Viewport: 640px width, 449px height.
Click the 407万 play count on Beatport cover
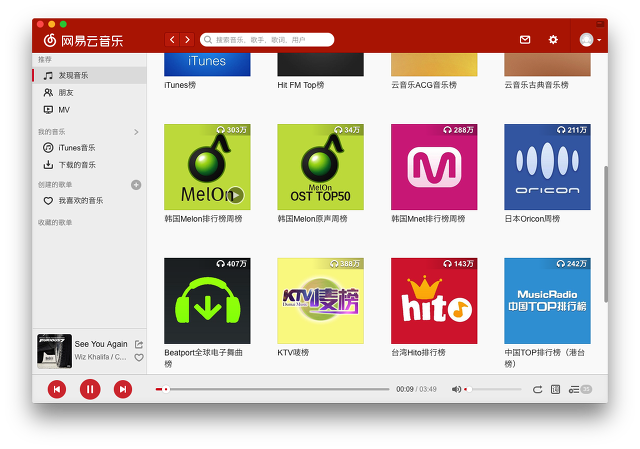(x=231, y=264)
